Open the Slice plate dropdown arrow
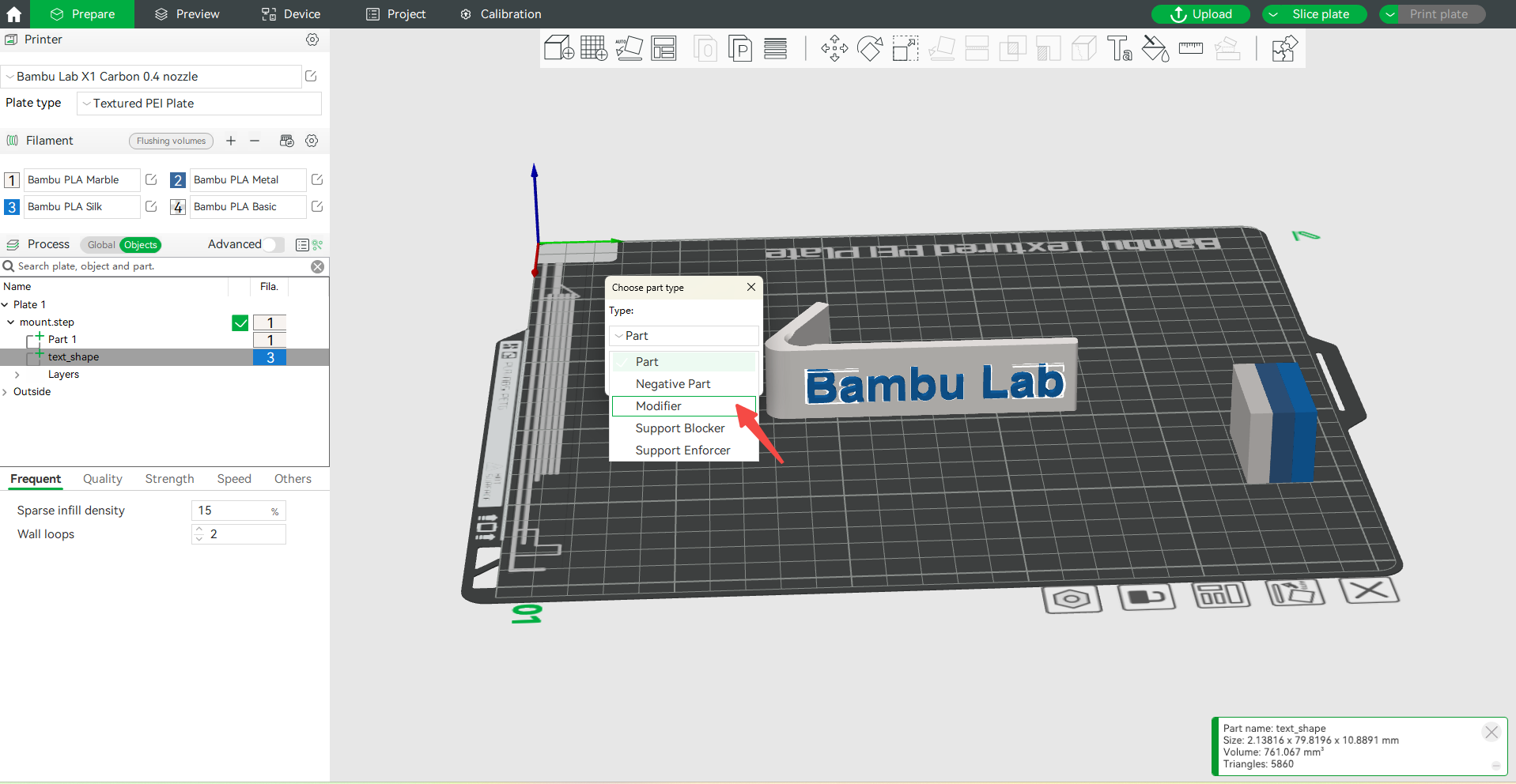The width and height of the screenshot is (1516, 784). (x=1273, y=14)
